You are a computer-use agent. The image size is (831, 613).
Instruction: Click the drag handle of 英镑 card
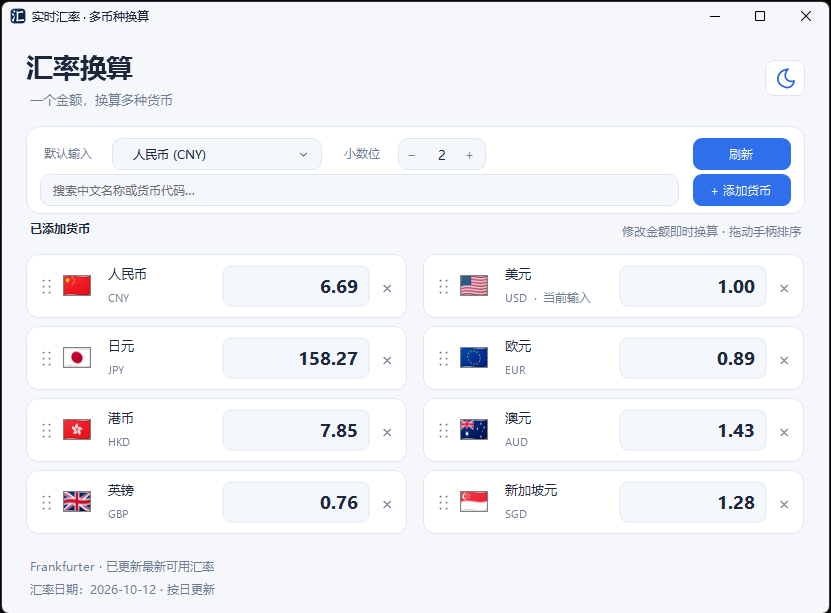point(47,503)
